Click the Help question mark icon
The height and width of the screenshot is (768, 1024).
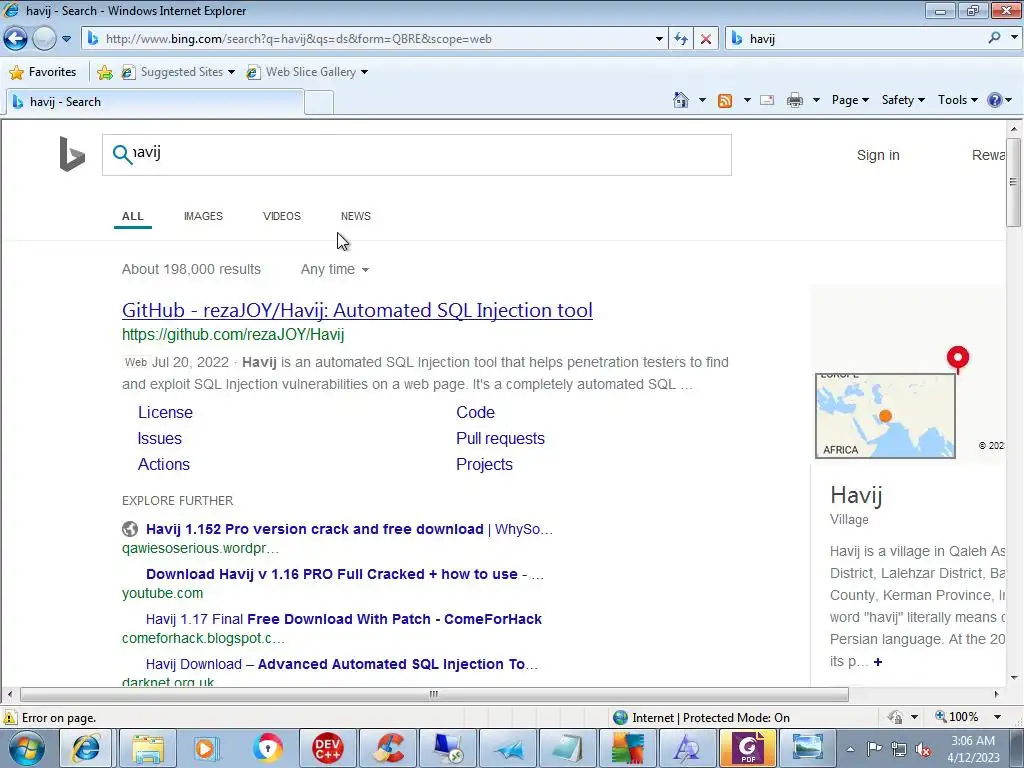pyautogui.click(x=995, y=100)
